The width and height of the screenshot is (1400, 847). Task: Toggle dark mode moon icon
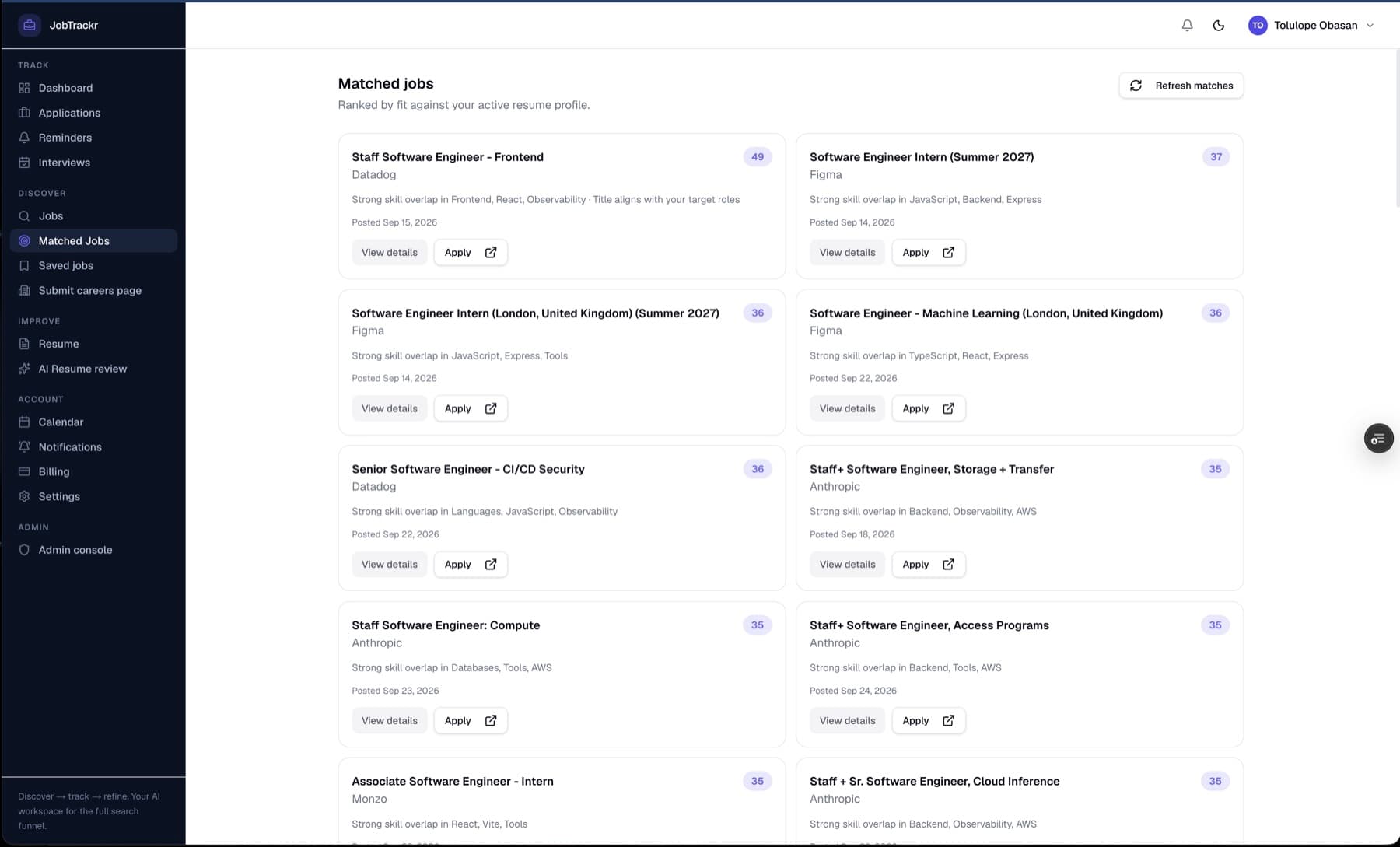(1219, 25)
